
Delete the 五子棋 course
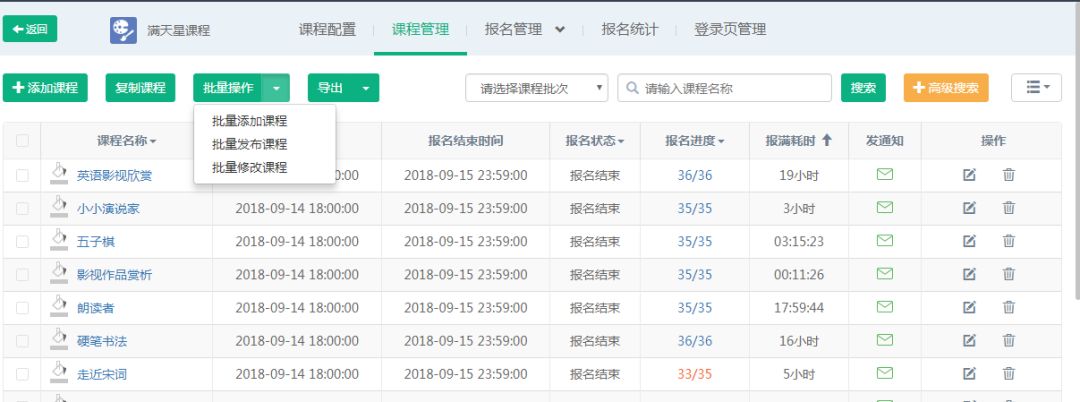tap(1008, 241)
